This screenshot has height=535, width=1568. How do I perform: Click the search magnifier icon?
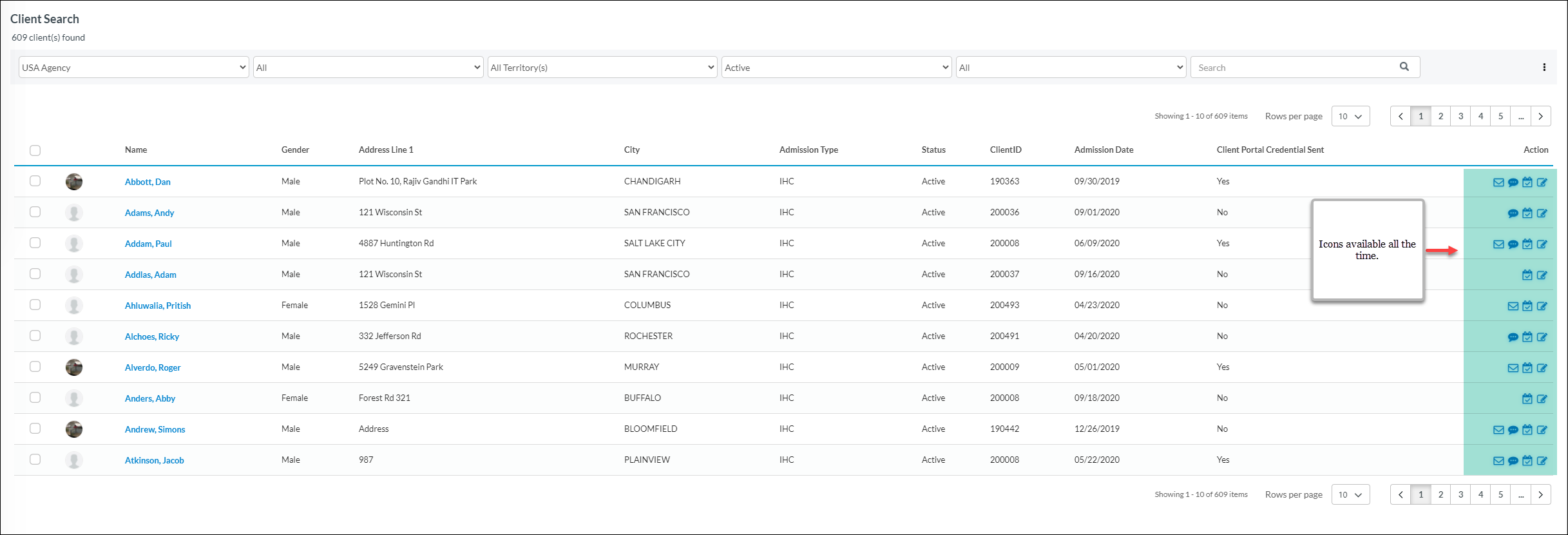click(x=1404, y=67)
